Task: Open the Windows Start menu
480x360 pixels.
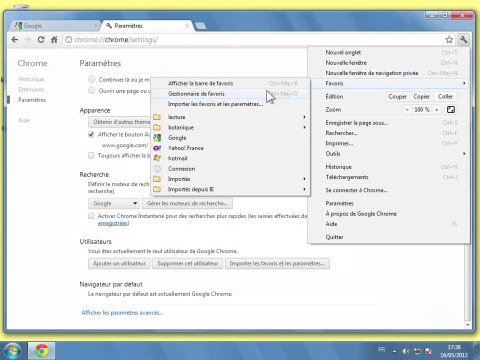Action: [x=12, y=351]
